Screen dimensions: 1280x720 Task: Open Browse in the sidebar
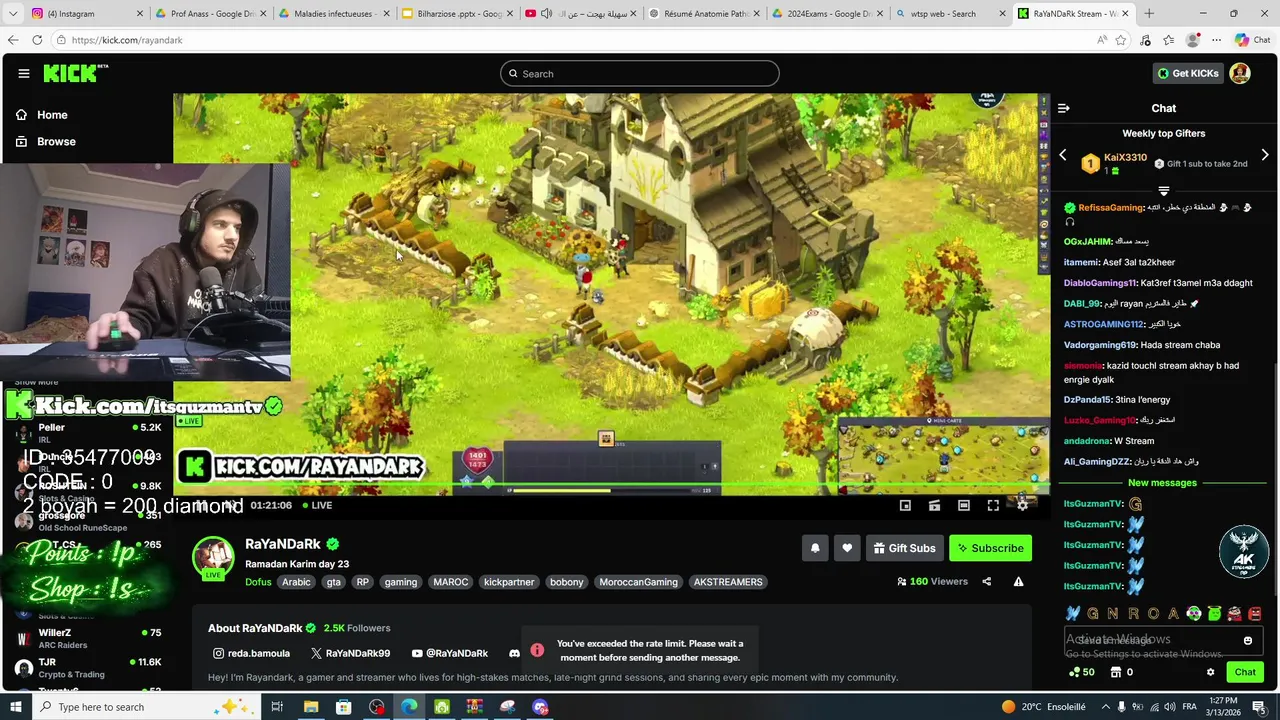[x=46, y=141]
